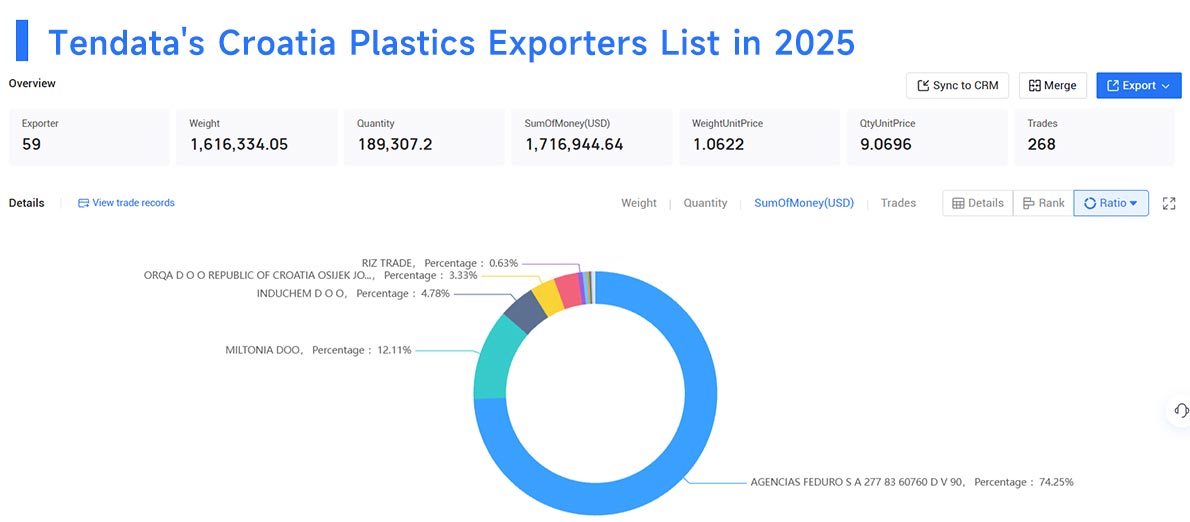Click the SumOfMoney(USD) 1,716,944.64 card

pyautogui.click(x=592, y=137)
